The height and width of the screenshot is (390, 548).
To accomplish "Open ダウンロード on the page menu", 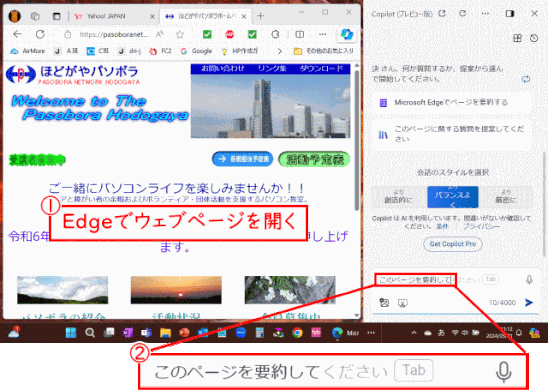I will pos(322,68).
